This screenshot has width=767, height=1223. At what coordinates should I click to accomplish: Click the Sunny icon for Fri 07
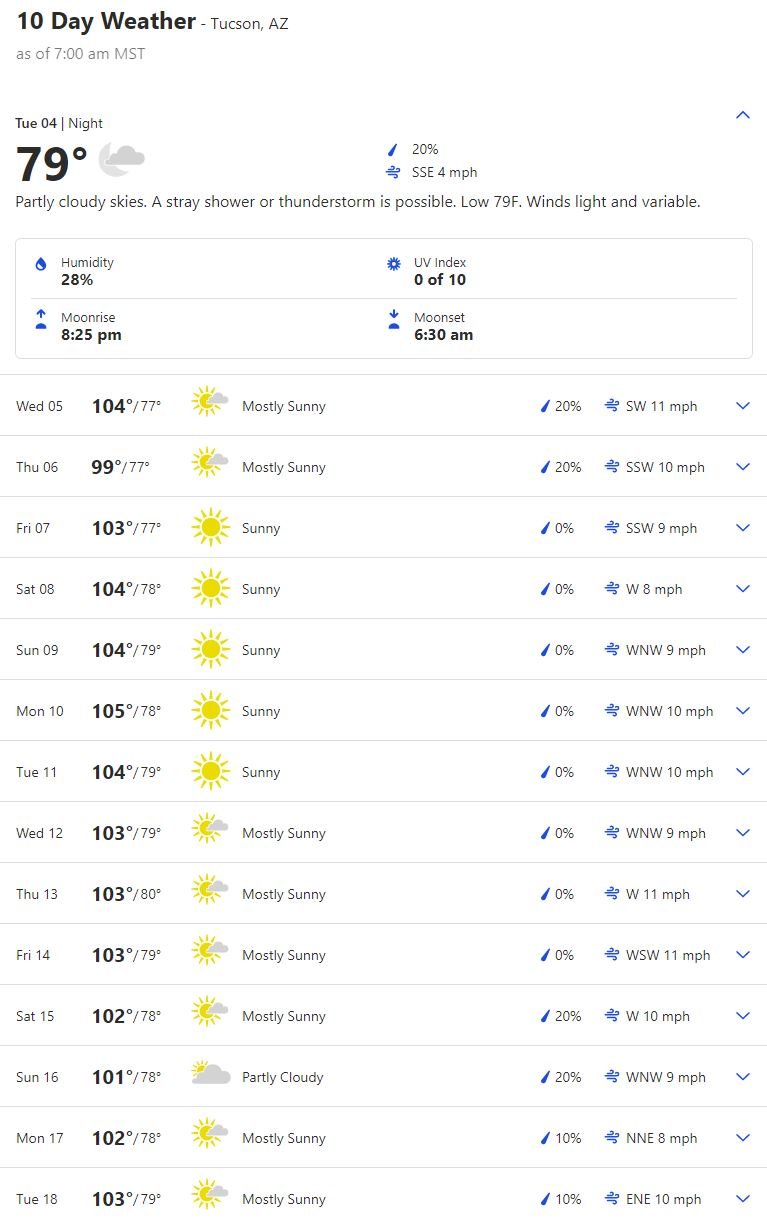[x=211, y=528]
